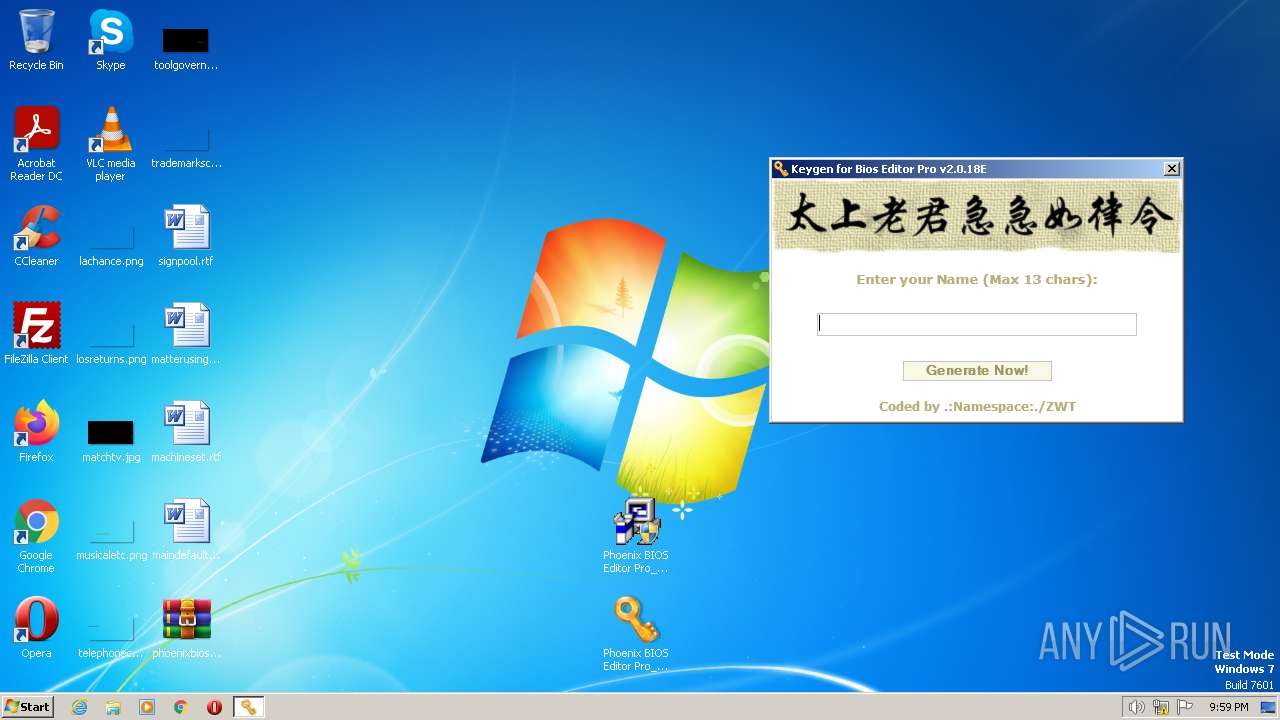
Task: Open the Action Center flag icon
Action: (1185, 707)
